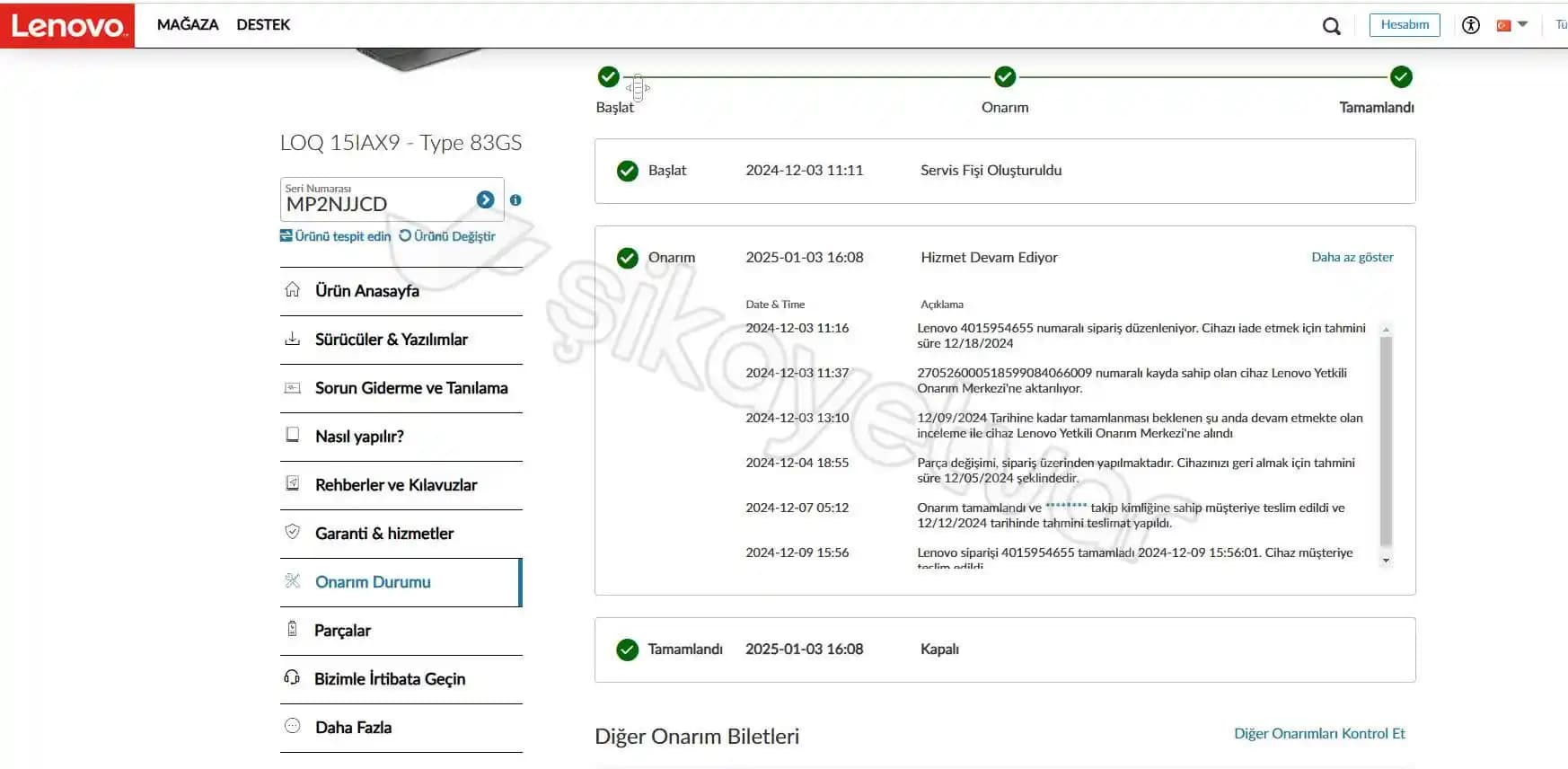
Task: Click the Ürünü tespit edin detect icon
Action: click(286, 235)
